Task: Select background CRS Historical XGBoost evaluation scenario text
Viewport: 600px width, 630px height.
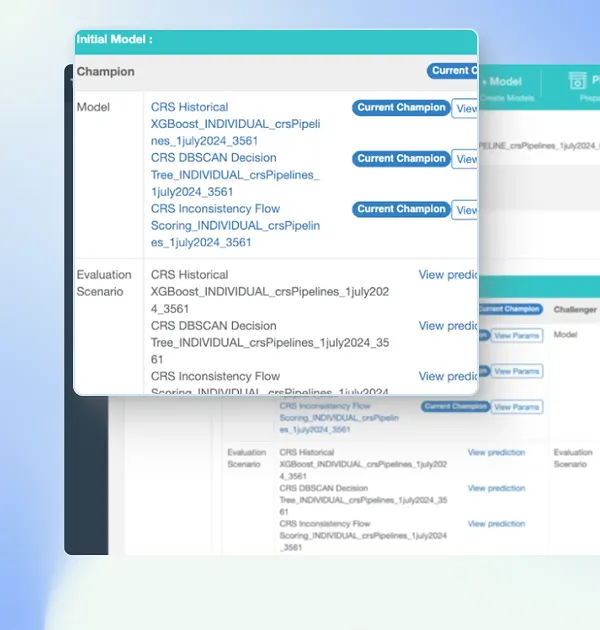Action: tap(363, 464)
